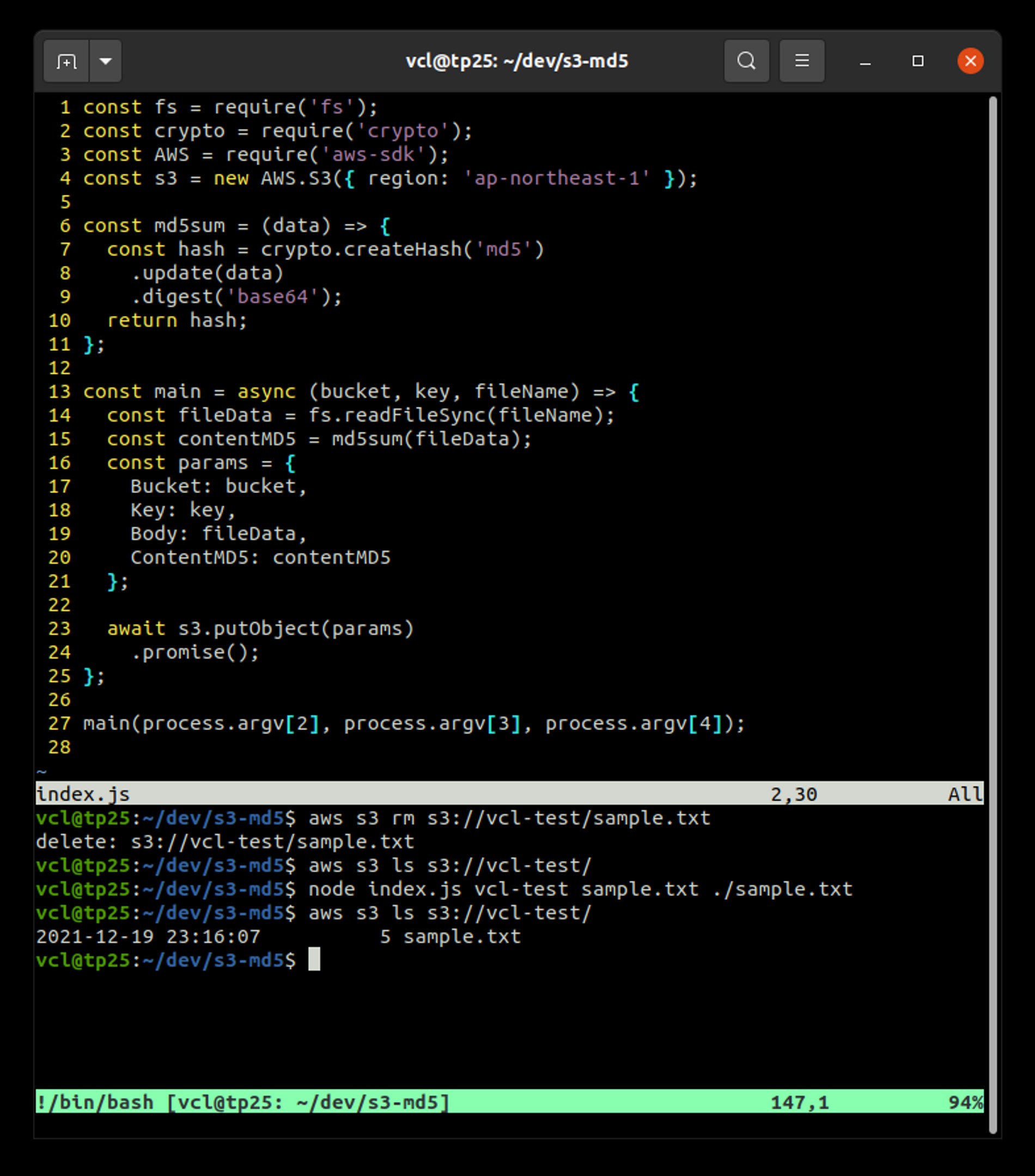Select the !/bin/bash status bar entry
This screenshot has width=1035, height=1176.
pos(95,1101)
